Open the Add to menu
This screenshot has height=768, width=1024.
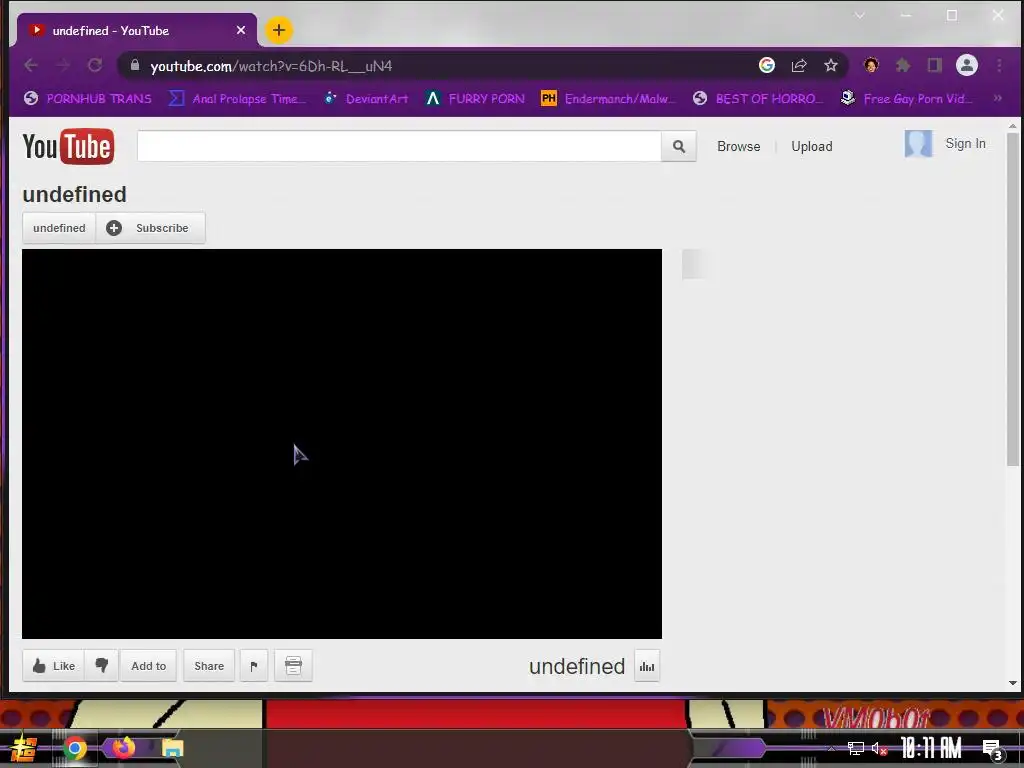(x=148, y=665)
